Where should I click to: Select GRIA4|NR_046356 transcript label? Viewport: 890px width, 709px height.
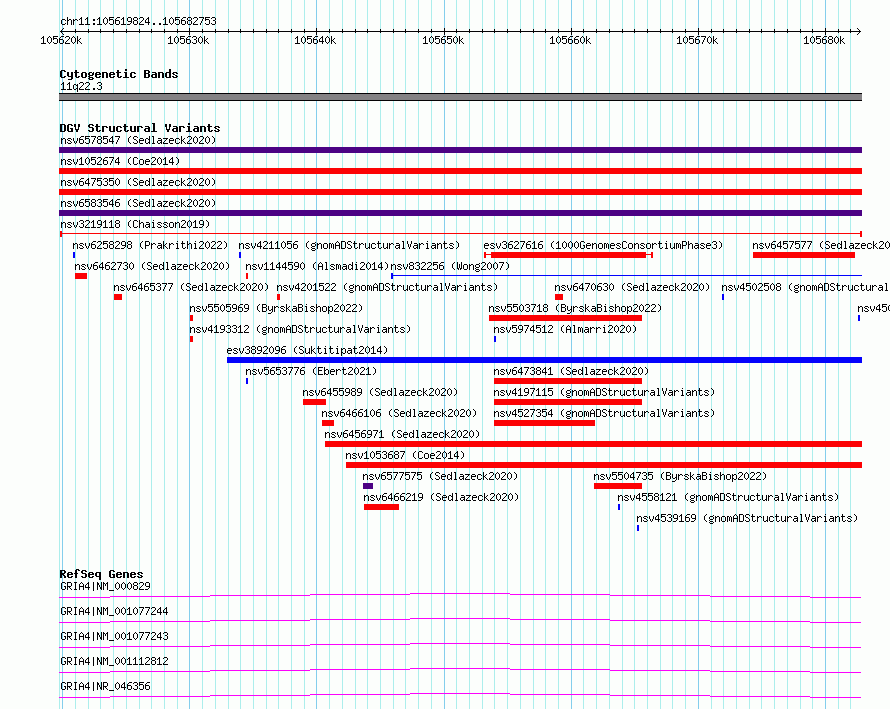pos(105,686)
